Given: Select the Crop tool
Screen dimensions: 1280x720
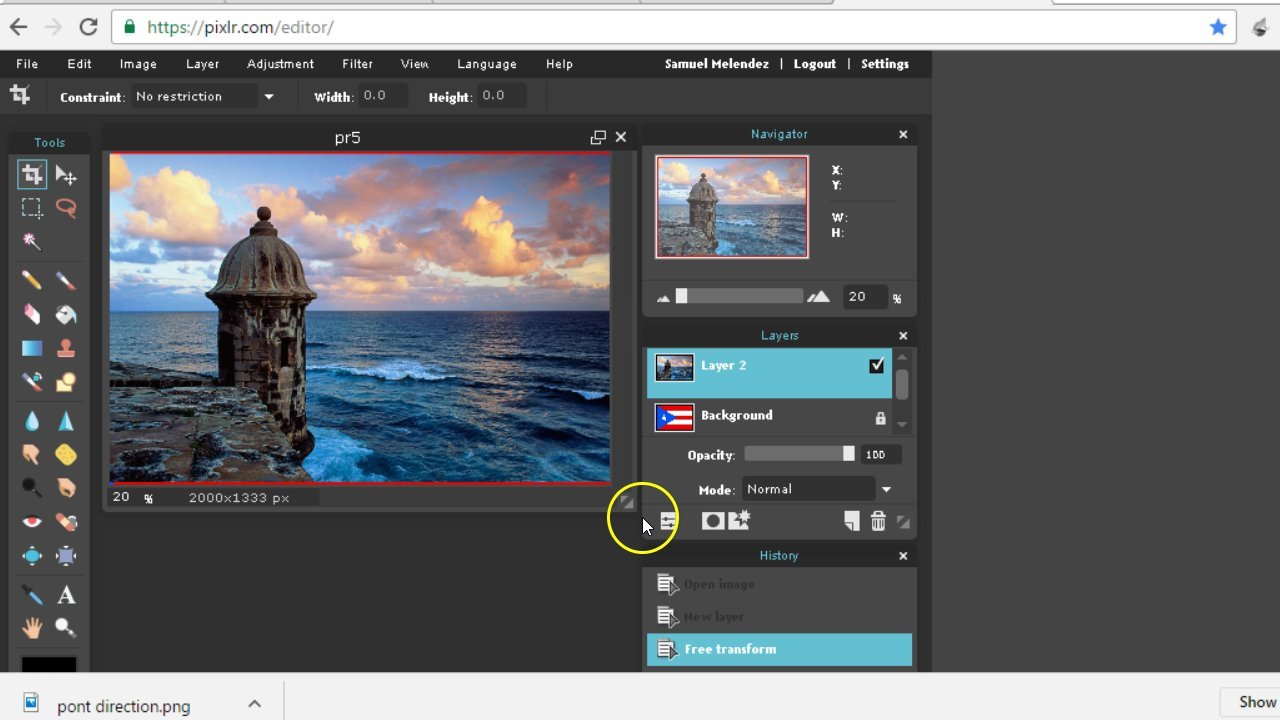Looking at the screenshot, I should 32,174.
